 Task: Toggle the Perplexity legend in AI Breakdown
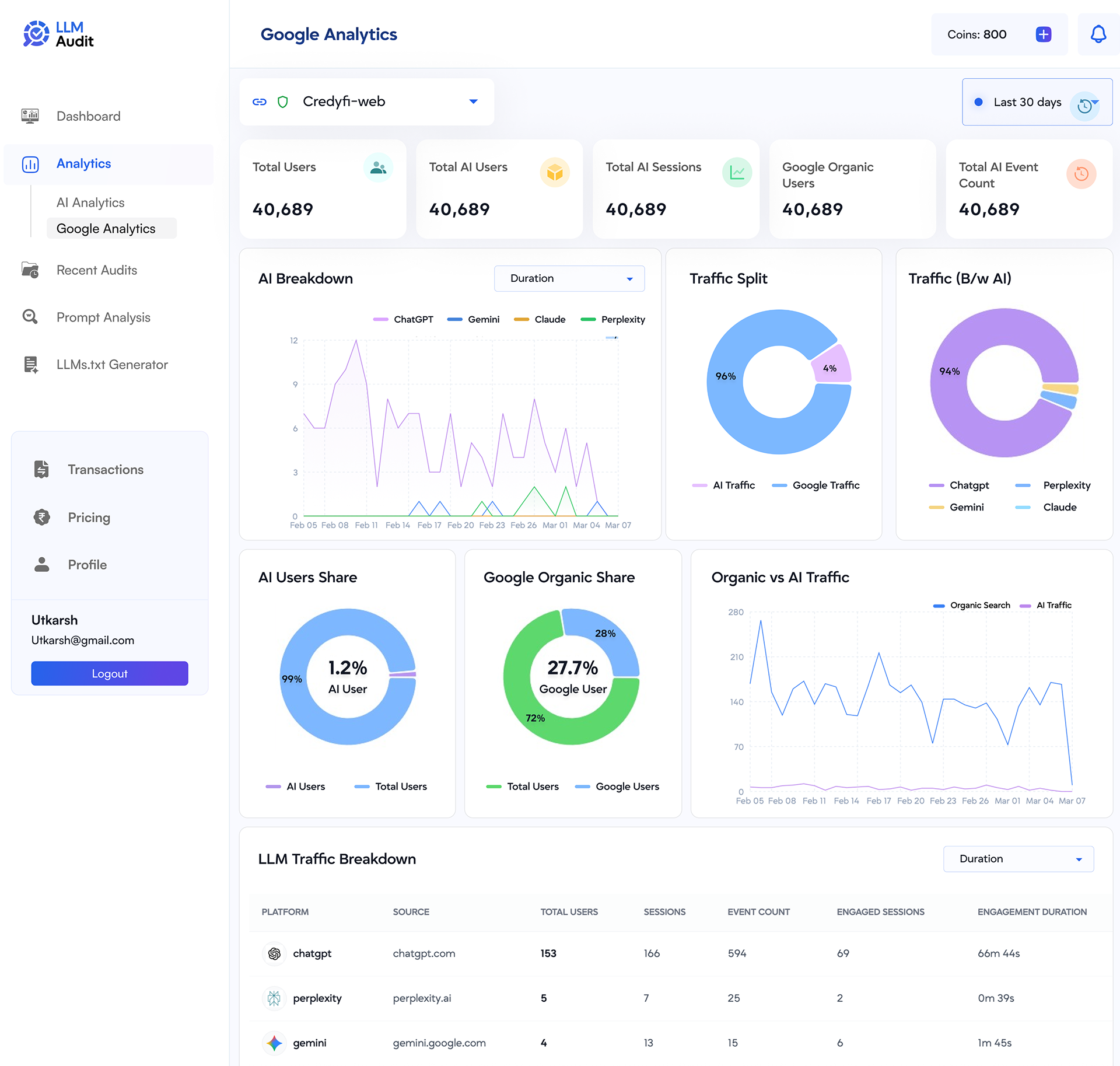(x=612, y=319)
